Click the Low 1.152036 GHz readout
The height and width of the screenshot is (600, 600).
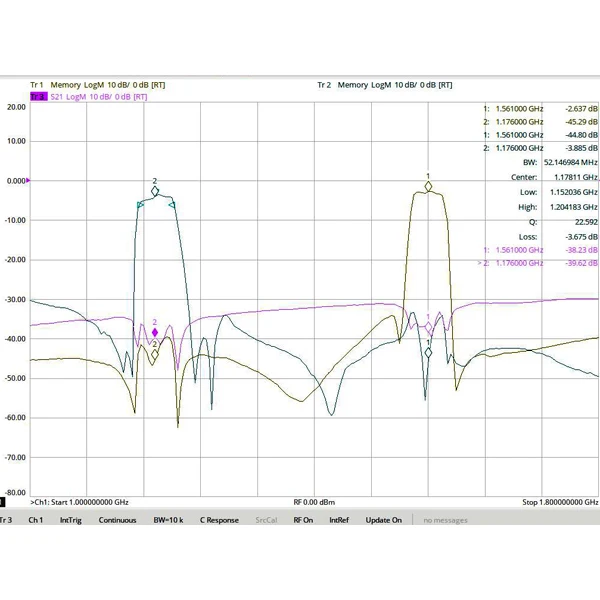(558, 192)
